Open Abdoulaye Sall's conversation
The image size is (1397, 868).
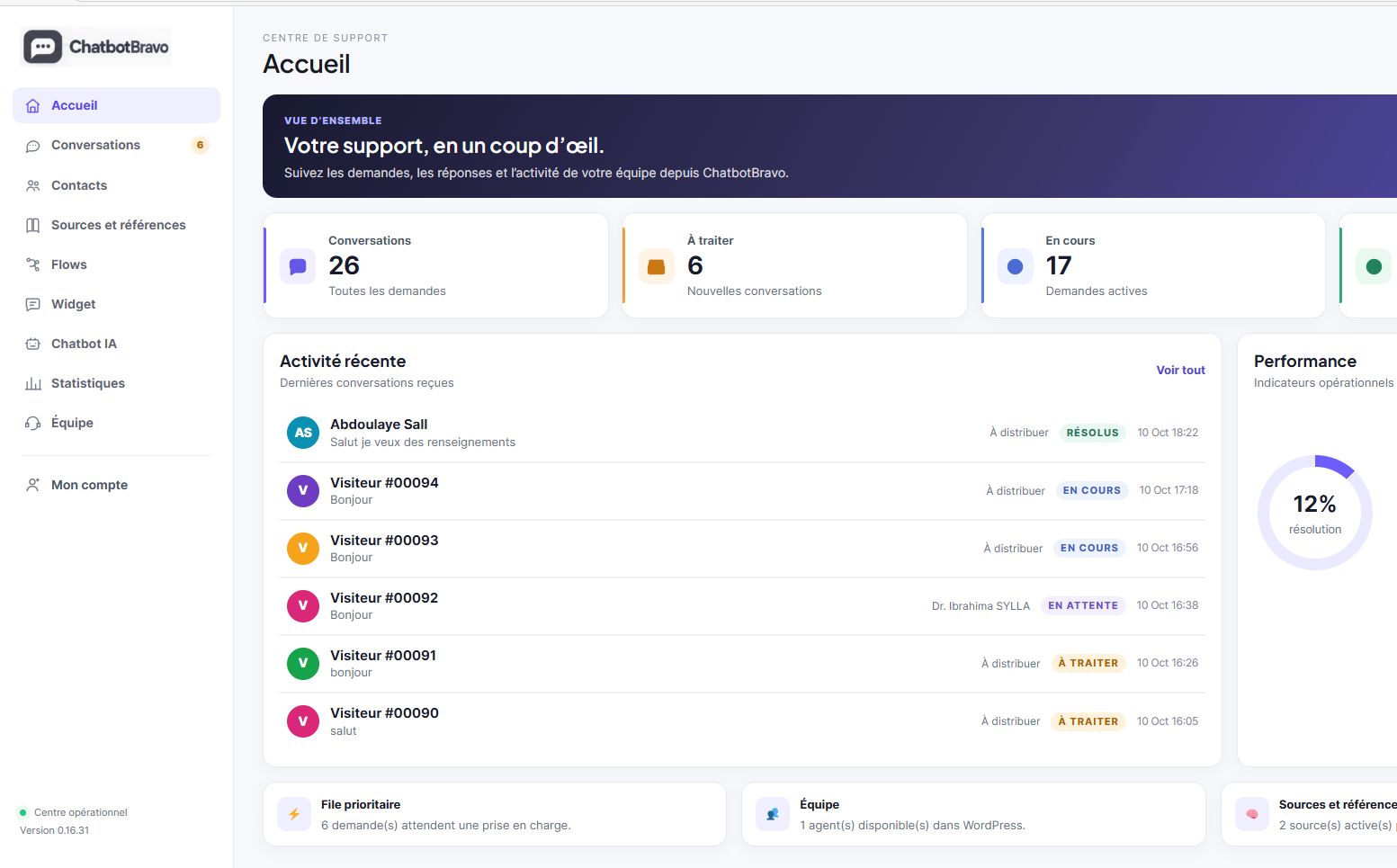[742, 433]
